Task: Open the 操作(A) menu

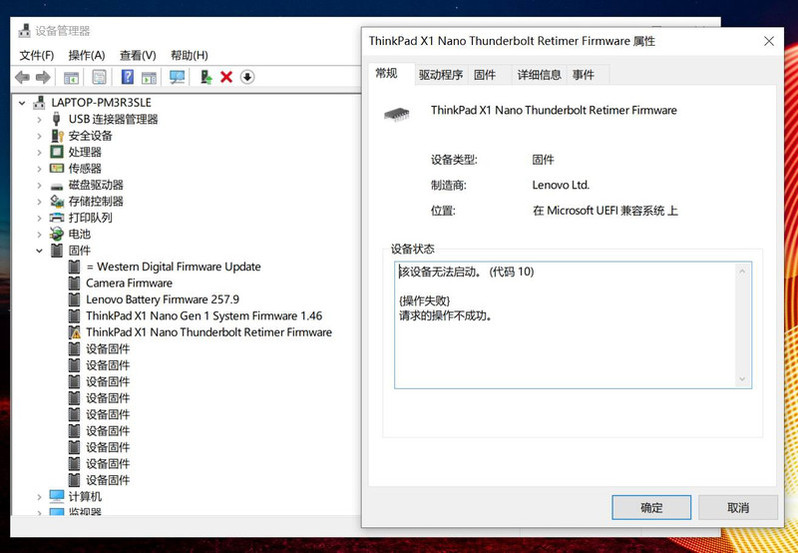Action: 87,55
